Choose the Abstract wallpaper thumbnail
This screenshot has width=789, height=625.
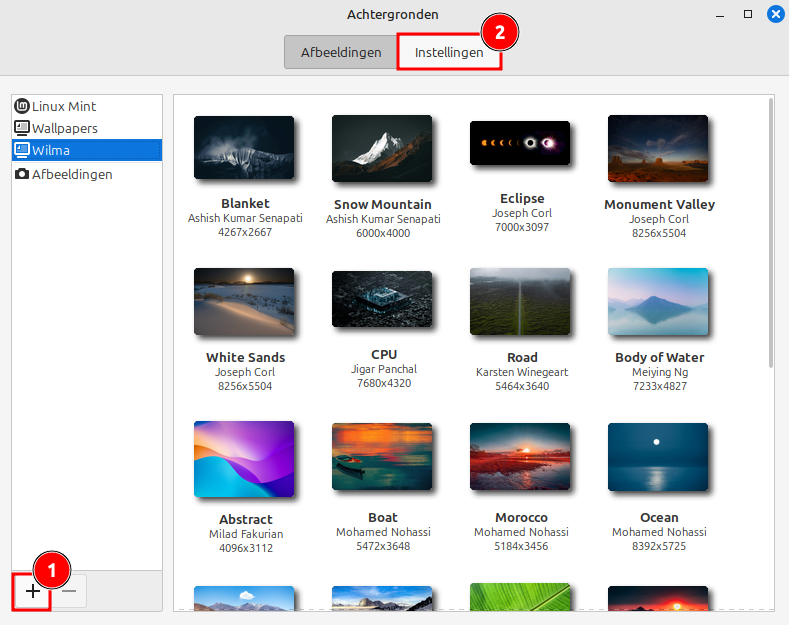tap(244, 460)
